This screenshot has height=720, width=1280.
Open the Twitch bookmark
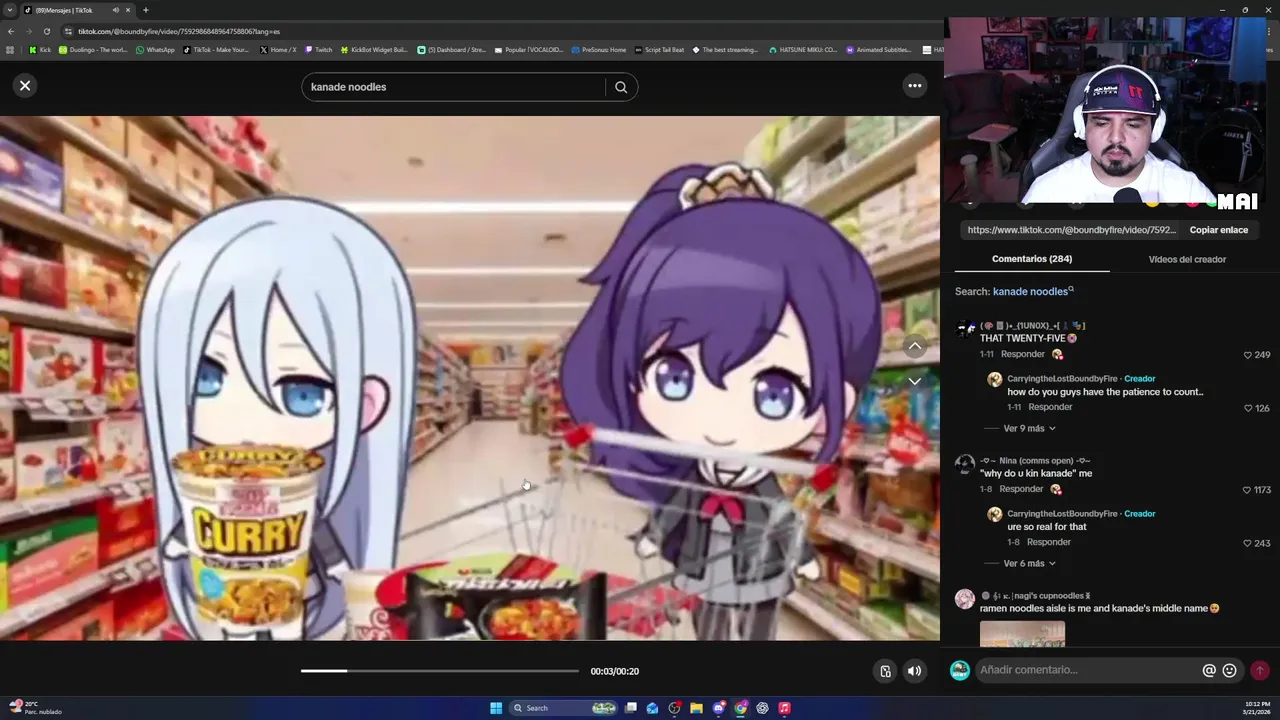(x=318, y=49)
